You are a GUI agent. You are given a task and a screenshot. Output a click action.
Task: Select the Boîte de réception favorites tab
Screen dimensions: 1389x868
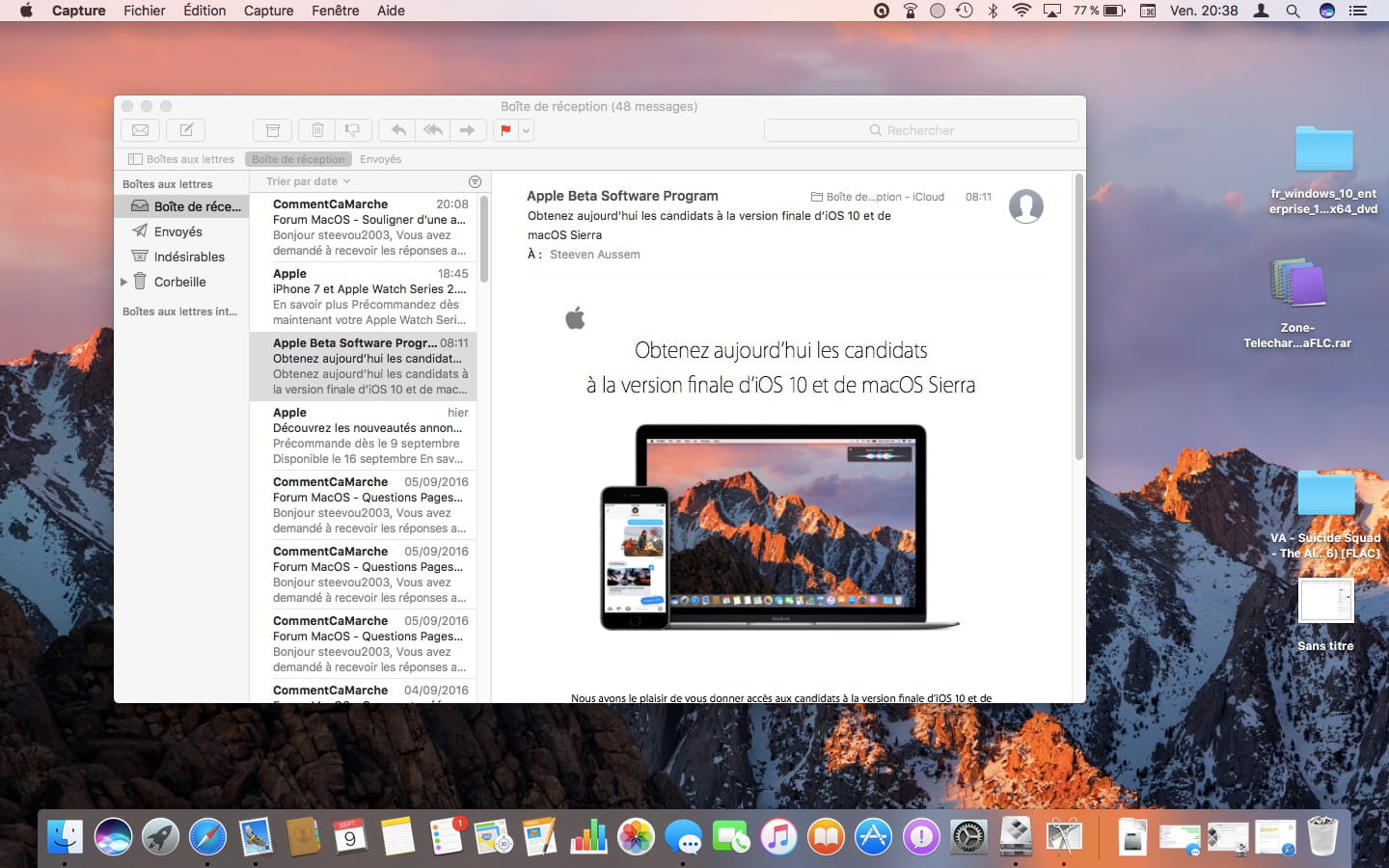(298, 159)
